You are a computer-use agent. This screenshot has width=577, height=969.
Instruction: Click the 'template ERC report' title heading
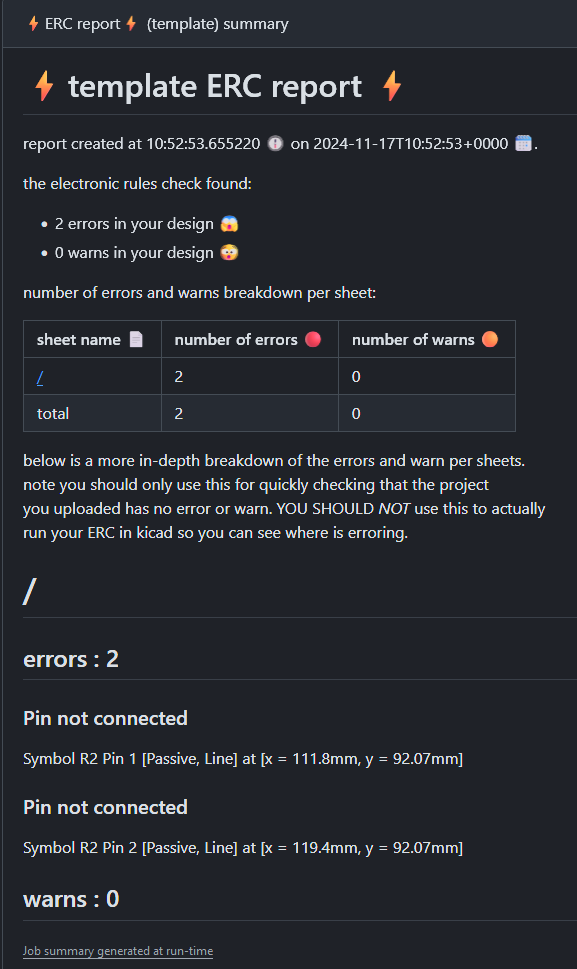(x=214, y=86)
